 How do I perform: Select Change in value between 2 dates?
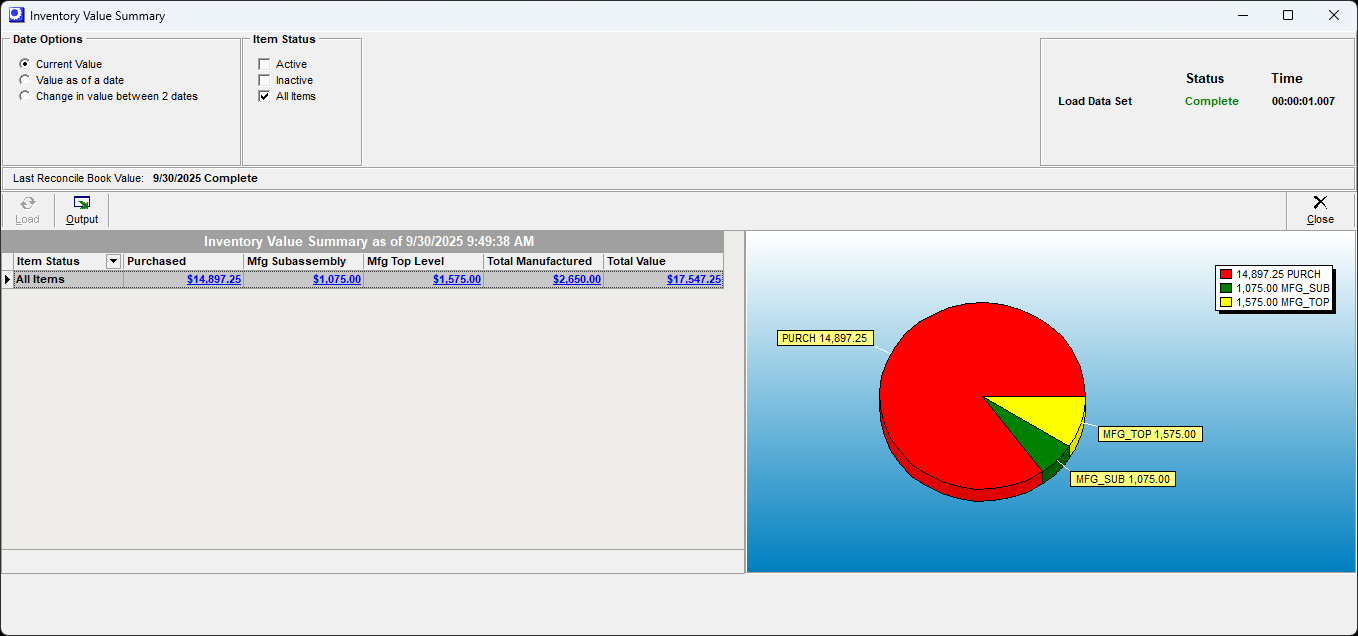coord(23,95)
